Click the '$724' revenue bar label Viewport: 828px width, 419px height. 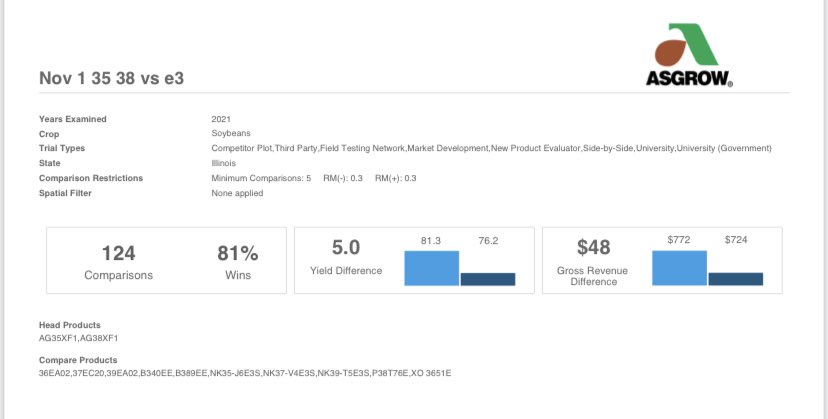pos(736,240)
